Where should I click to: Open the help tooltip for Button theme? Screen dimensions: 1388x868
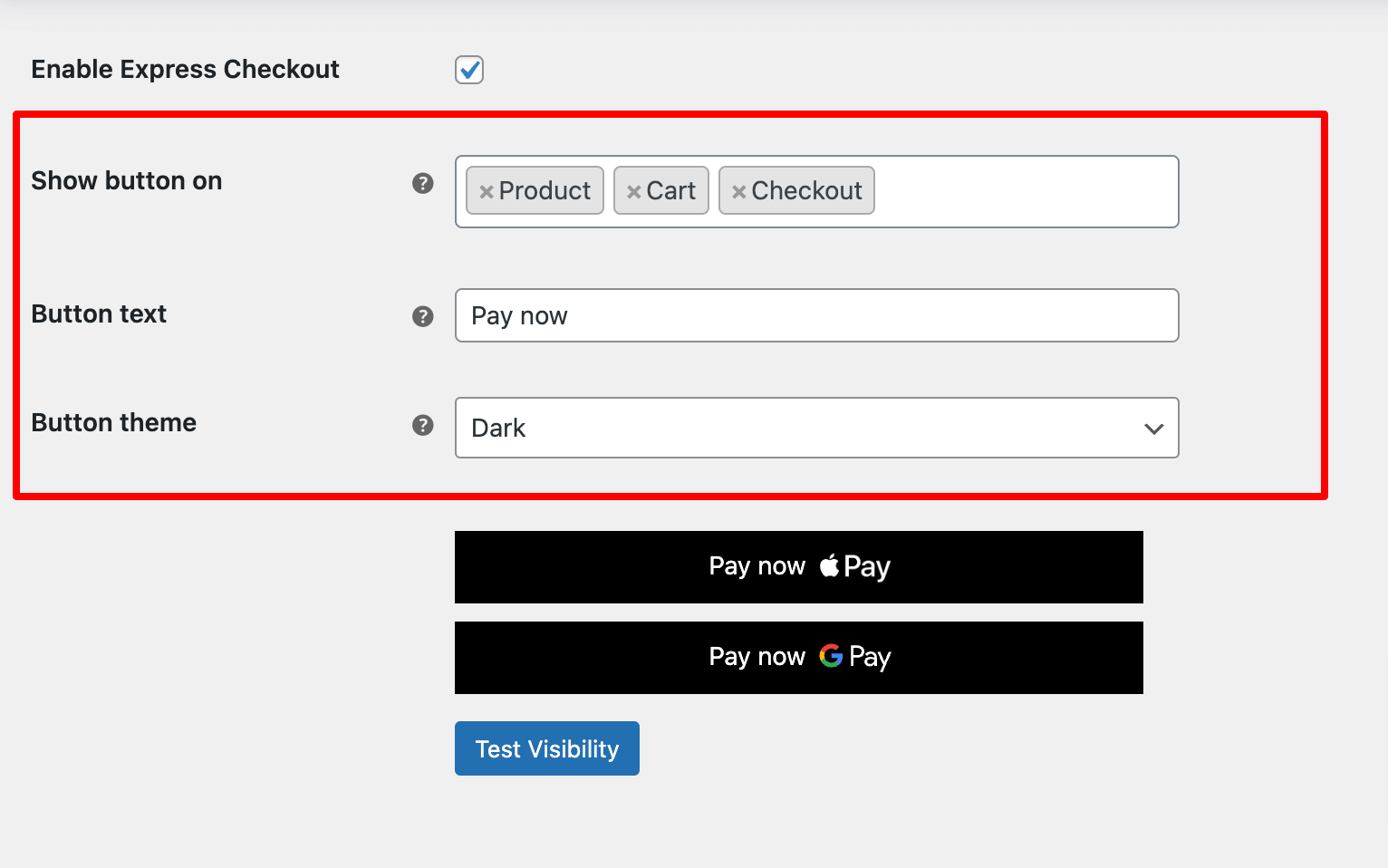pos(422,424)
